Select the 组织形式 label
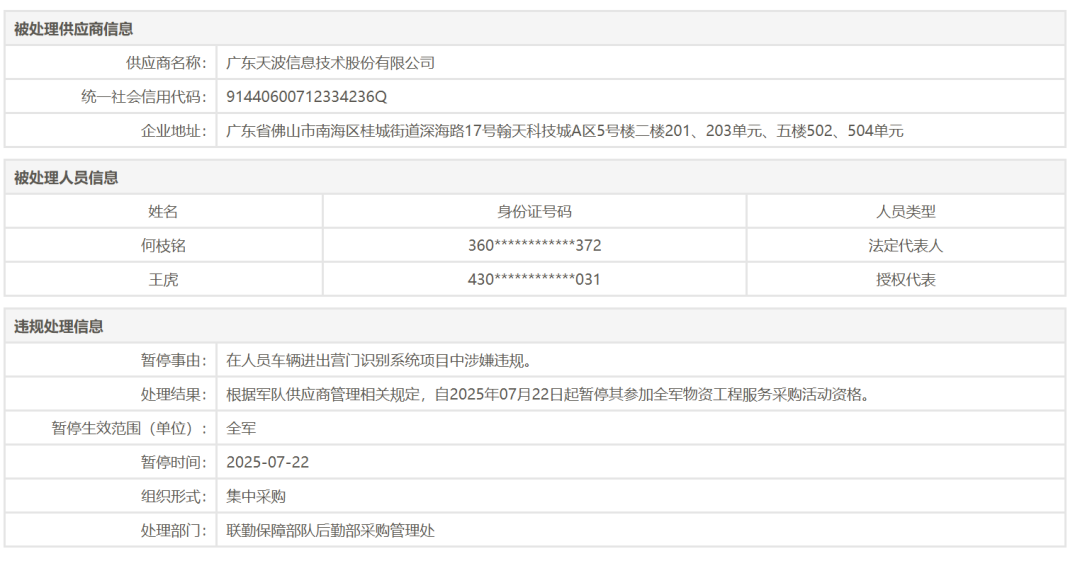The height and width of the screenshot is (566, 1080). [x=174, y=496]
